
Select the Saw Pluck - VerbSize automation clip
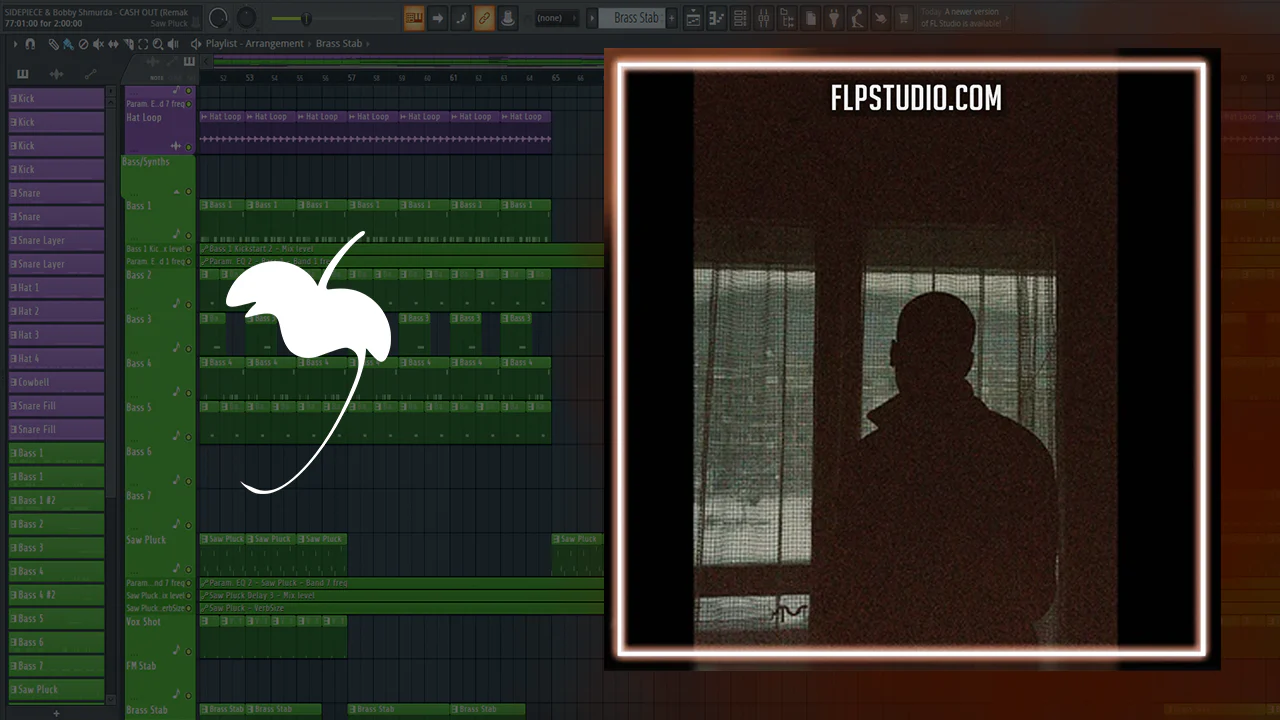click(401, 608)
